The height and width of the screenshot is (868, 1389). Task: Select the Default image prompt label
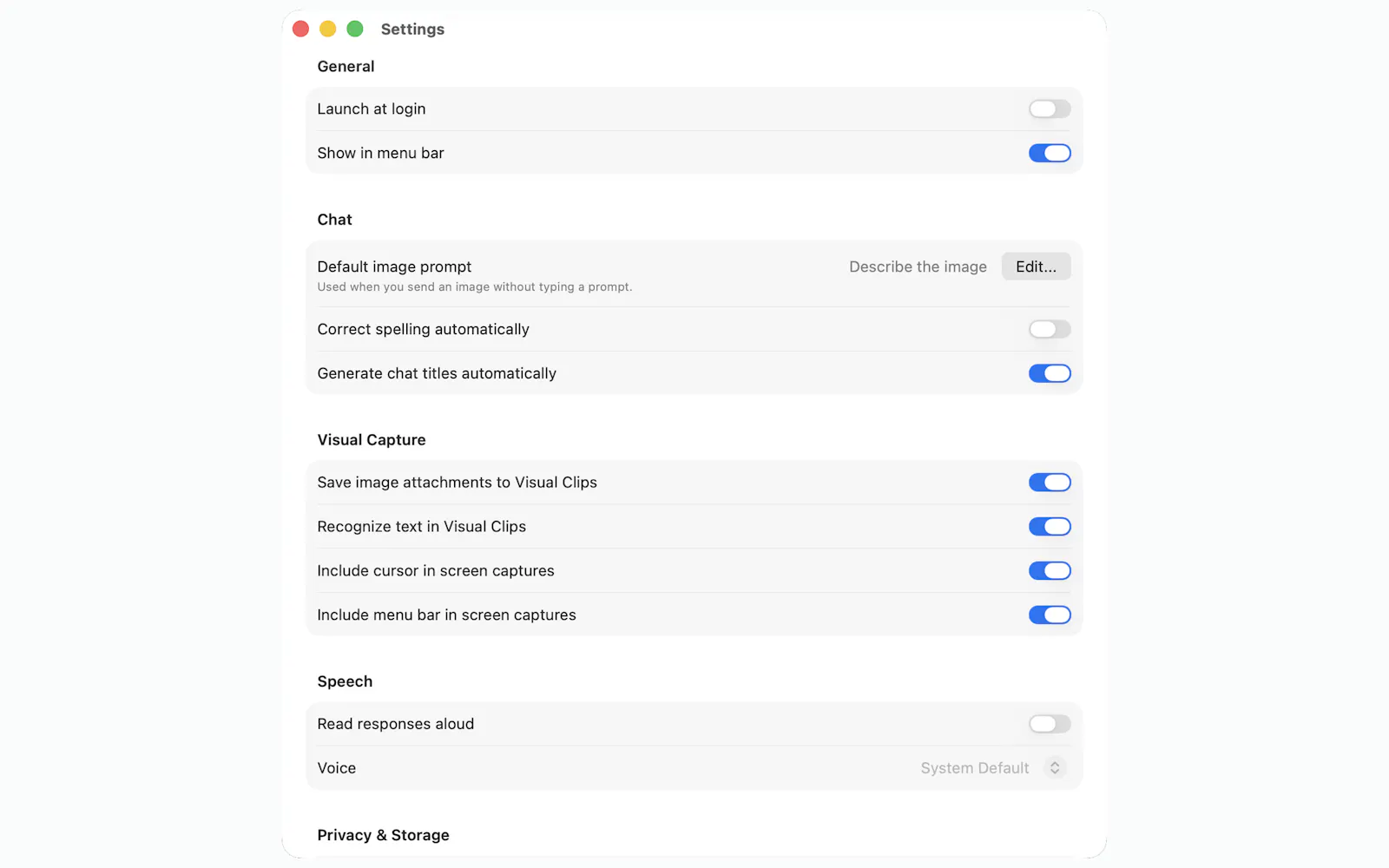(x=394, y=266)
